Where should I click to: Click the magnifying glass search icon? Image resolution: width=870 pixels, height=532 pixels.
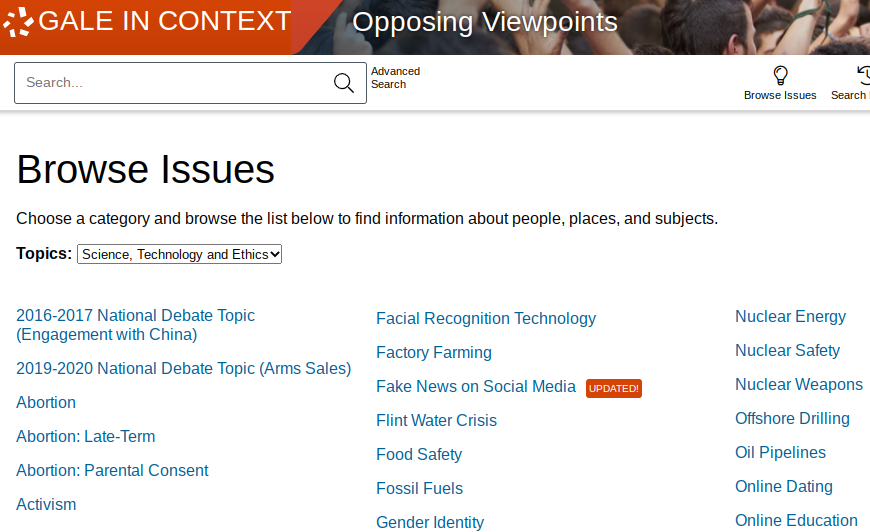pyautogui.click(x=343, y=83)
